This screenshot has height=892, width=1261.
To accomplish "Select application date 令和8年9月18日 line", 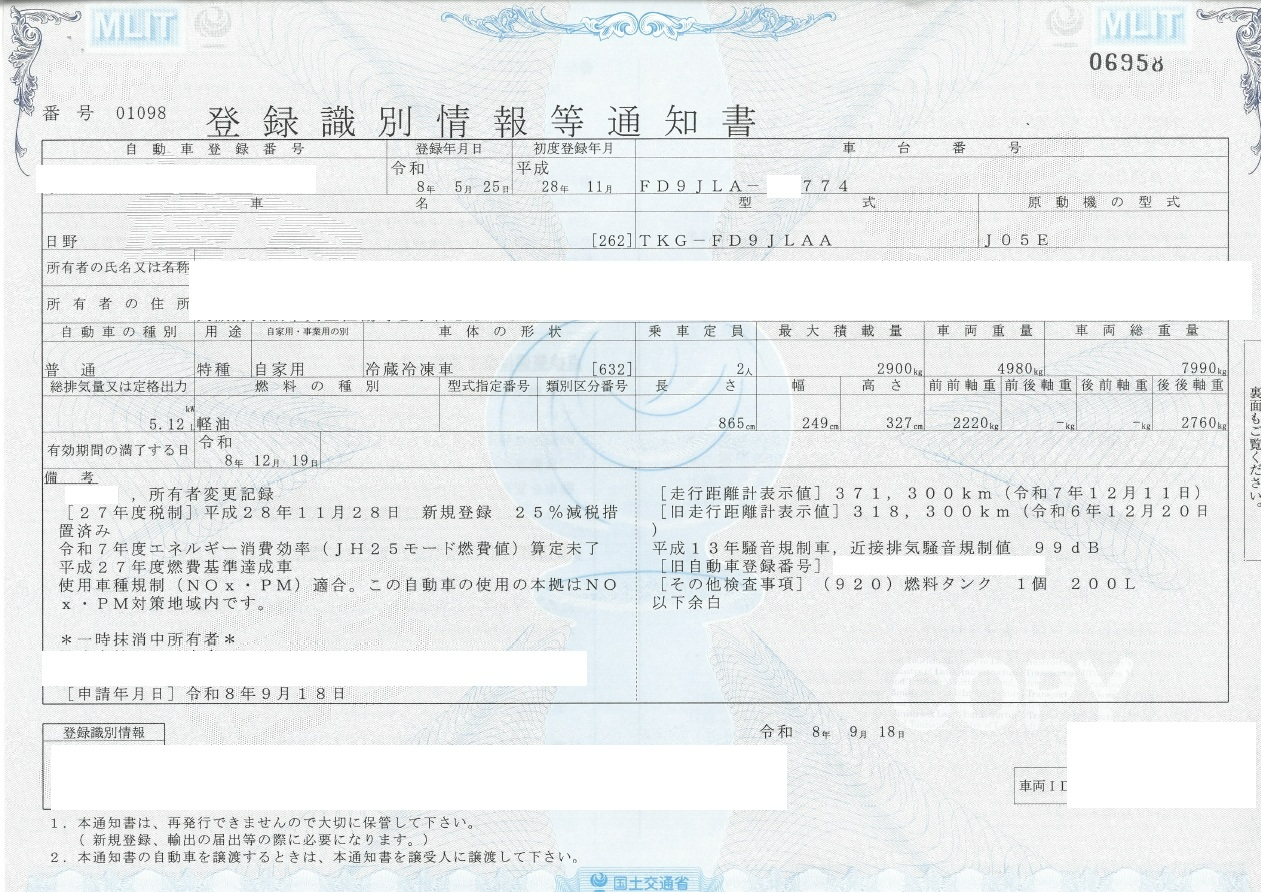I will point(206,692).
